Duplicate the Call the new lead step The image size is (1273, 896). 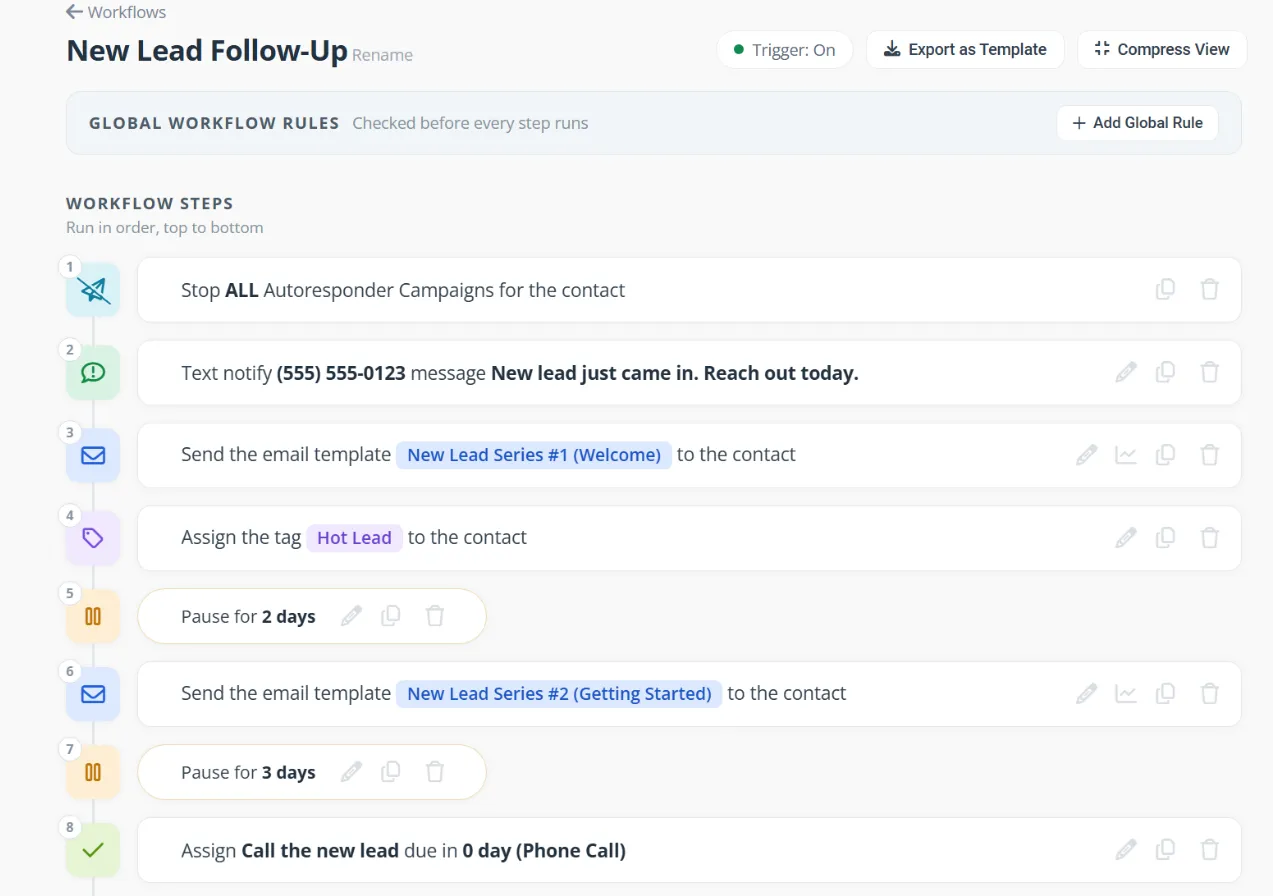(x=1165, y=850)
